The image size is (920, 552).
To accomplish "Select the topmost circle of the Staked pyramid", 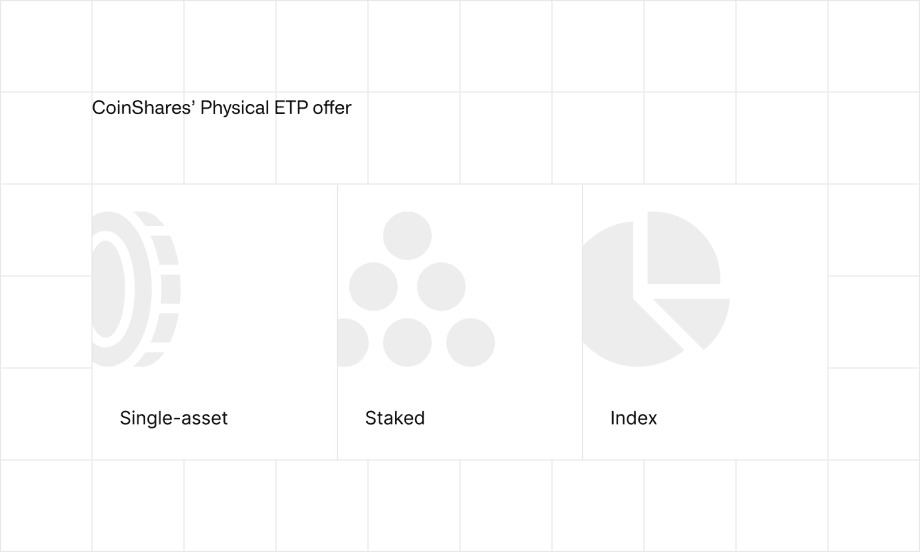I will coord(407,236).
